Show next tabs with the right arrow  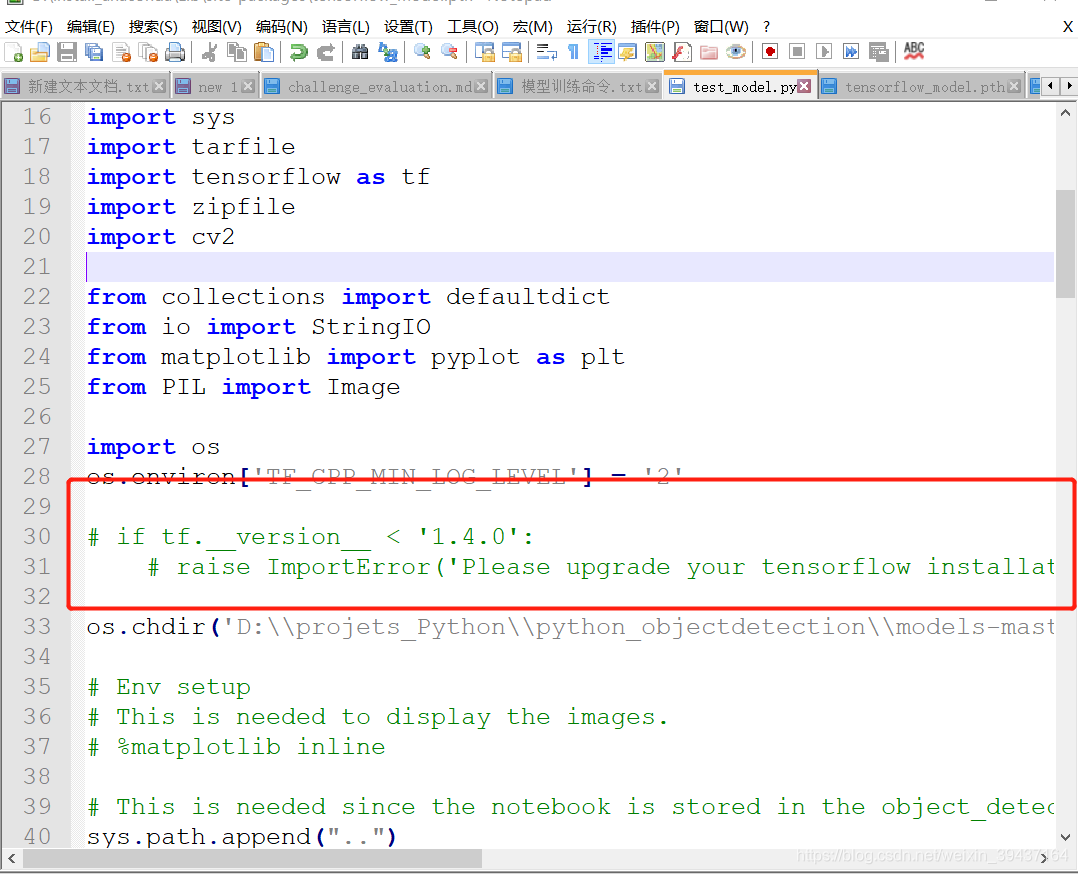click(x=1068, y=86)
